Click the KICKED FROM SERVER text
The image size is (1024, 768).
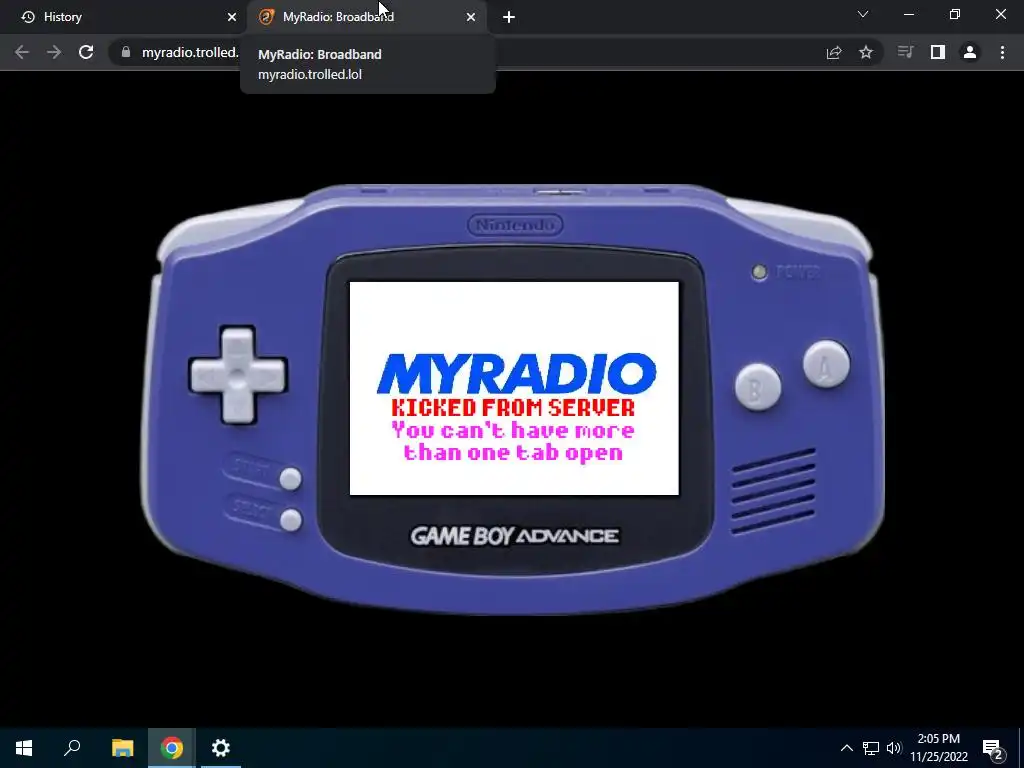(513, 408)
